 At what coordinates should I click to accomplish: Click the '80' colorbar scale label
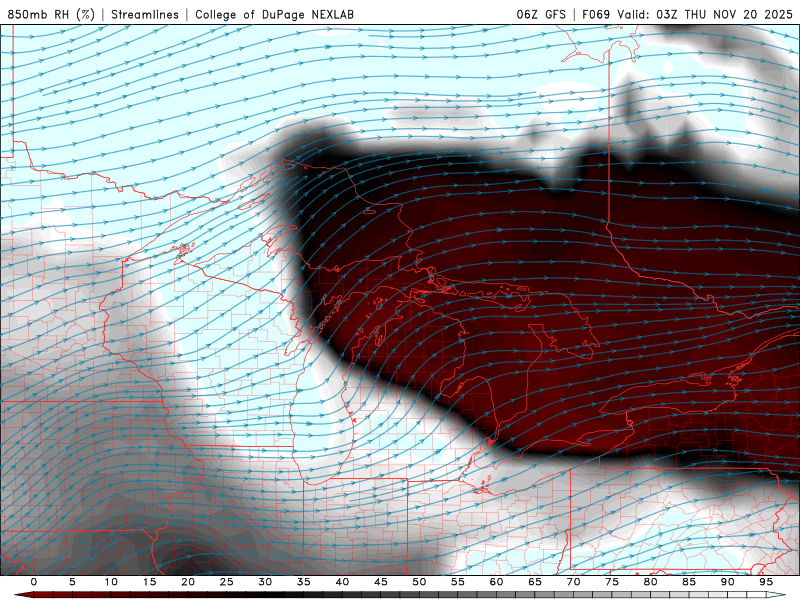click(651, 582)
